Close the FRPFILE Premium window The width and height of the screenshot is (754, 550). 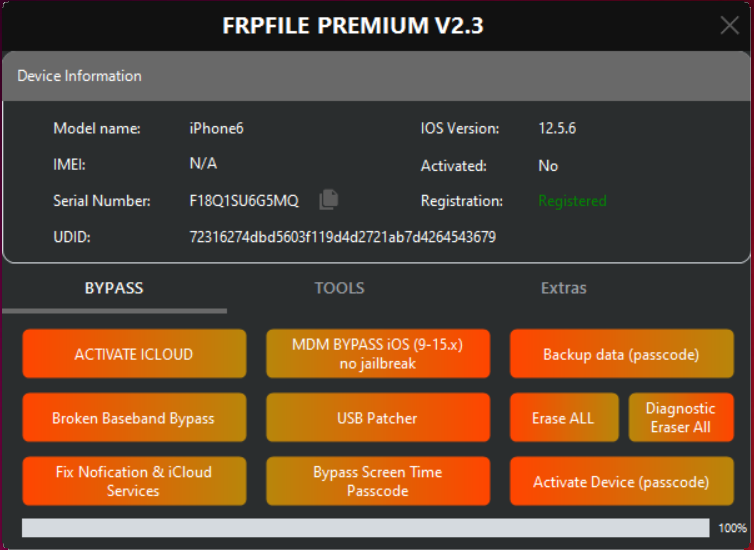click(x=730, y=26)
